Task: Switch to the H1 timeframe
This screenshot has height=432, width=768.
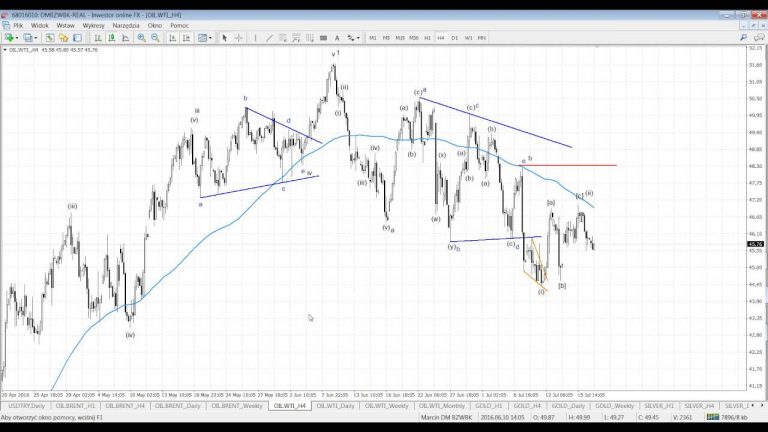Action: pos(428,38)
